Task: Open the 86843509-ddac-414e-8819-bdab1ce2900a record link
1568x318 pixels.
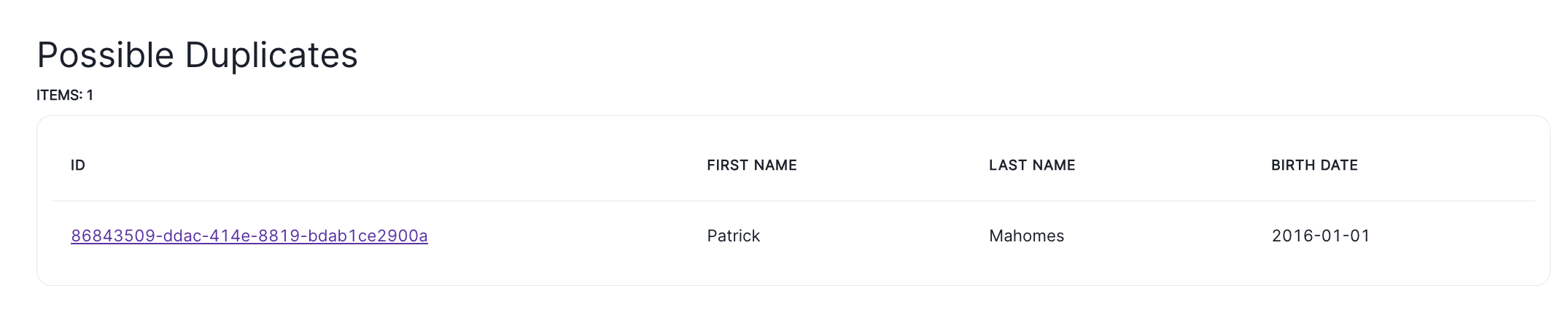Action: pos(249,236)
